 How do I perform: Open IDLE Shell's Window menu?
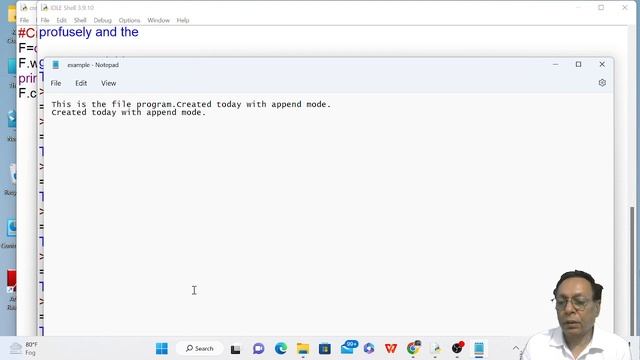pos(158,20)
